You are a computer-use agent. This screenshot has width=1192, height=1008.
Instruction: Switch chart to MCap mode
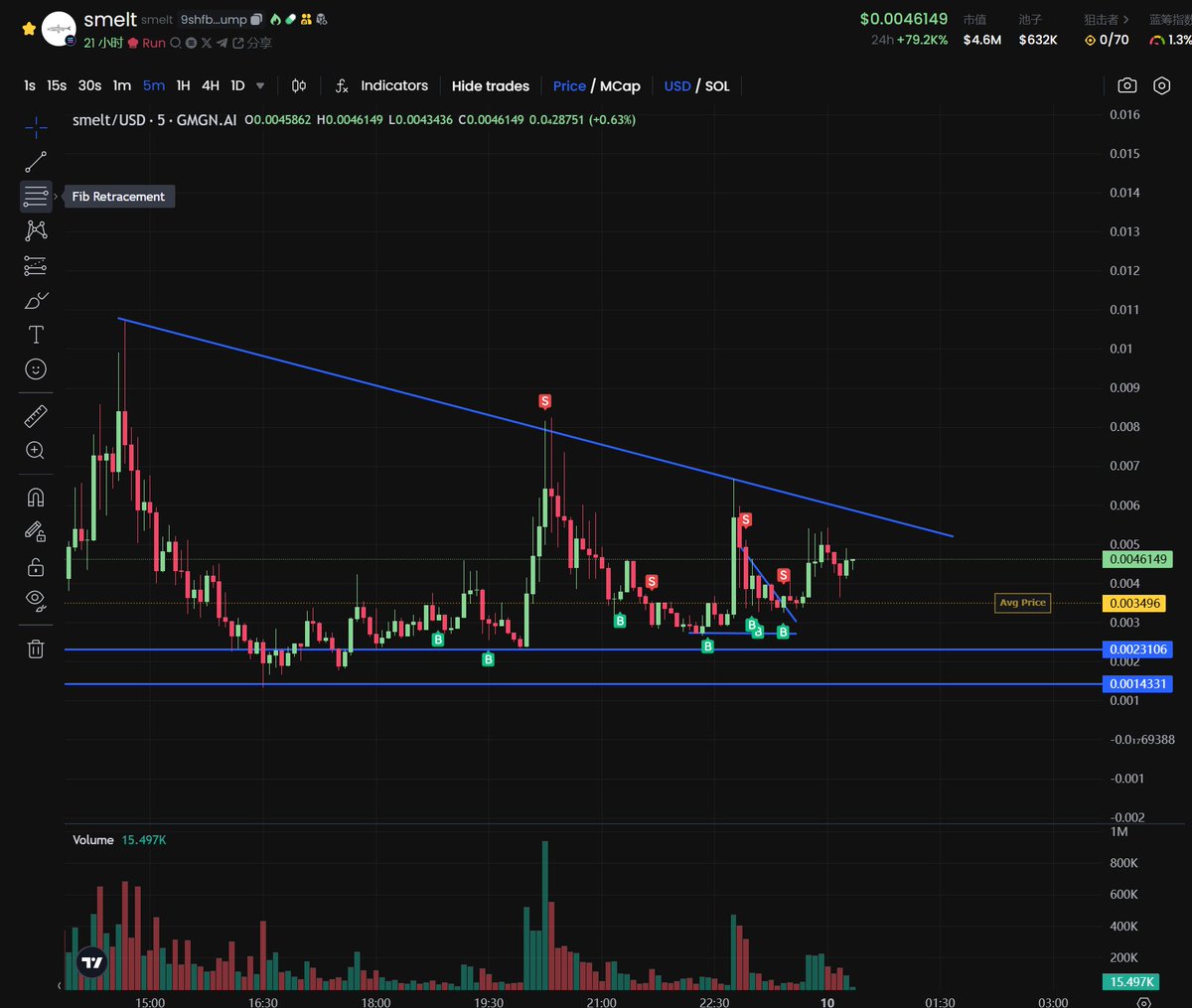pos(620,86)
